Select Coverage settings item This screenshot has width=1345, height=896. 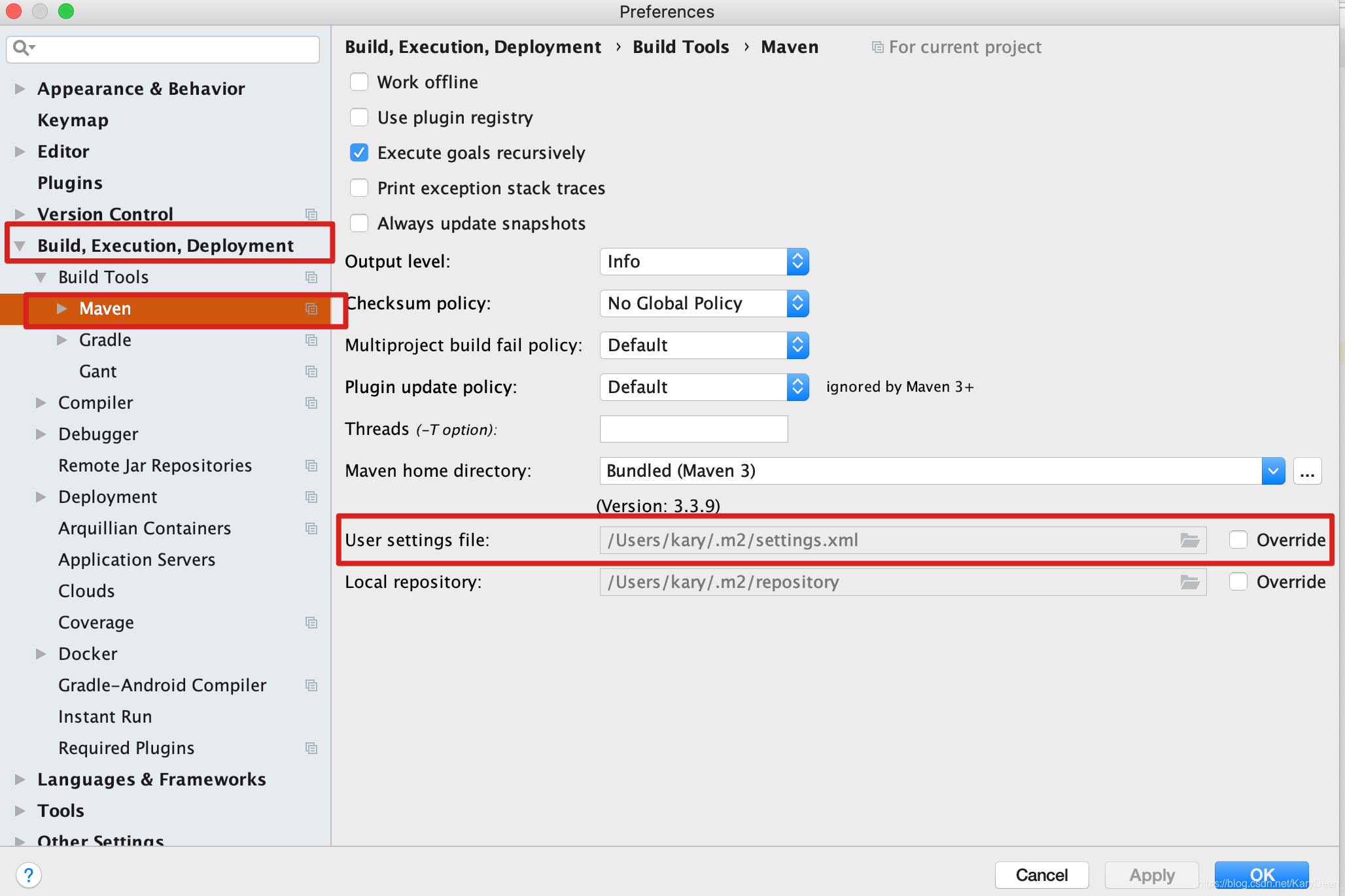coord(96,623)
